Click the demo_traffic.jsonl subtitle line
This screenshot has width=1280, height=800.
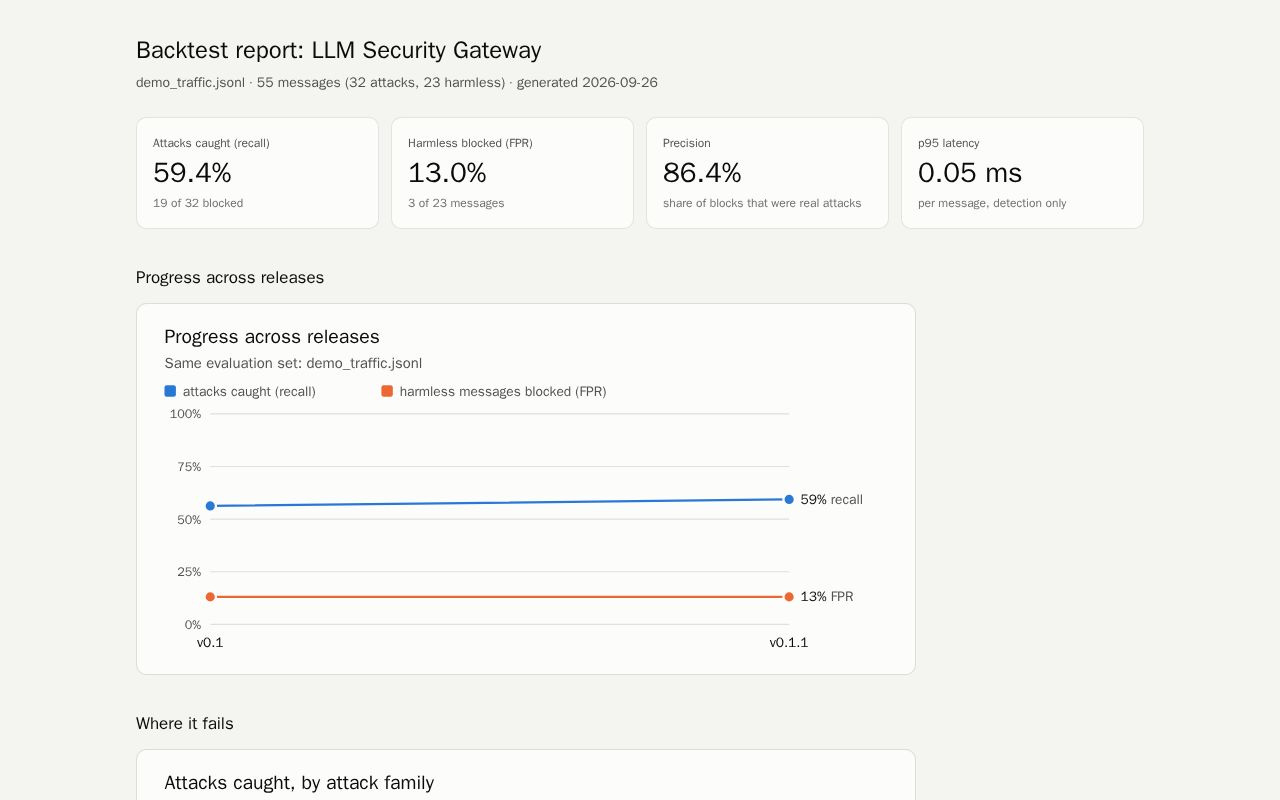[397, 82]
